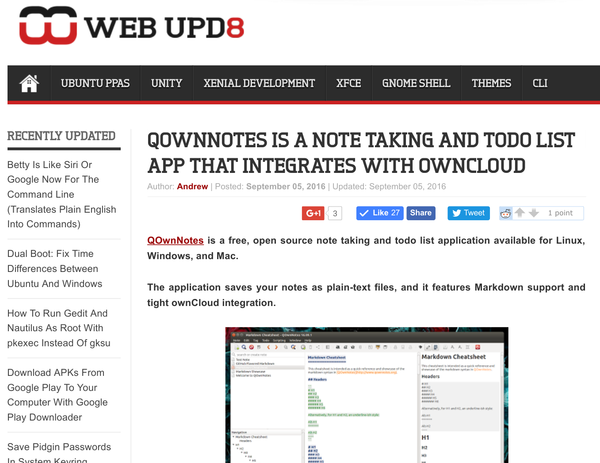Click the Twitter Tweet button

(x=469, y=213)
